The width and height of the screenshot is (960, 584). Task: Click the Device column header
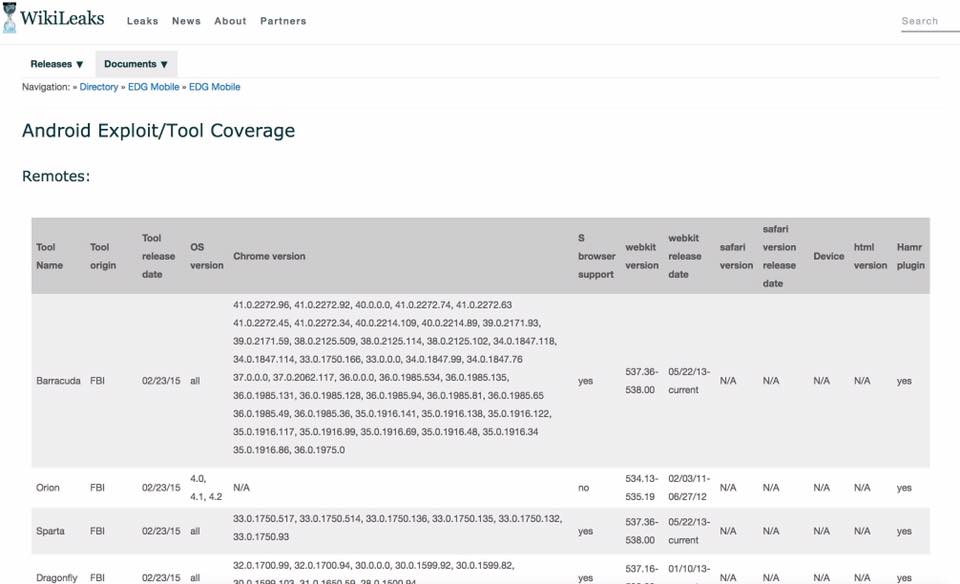(828, 256)
